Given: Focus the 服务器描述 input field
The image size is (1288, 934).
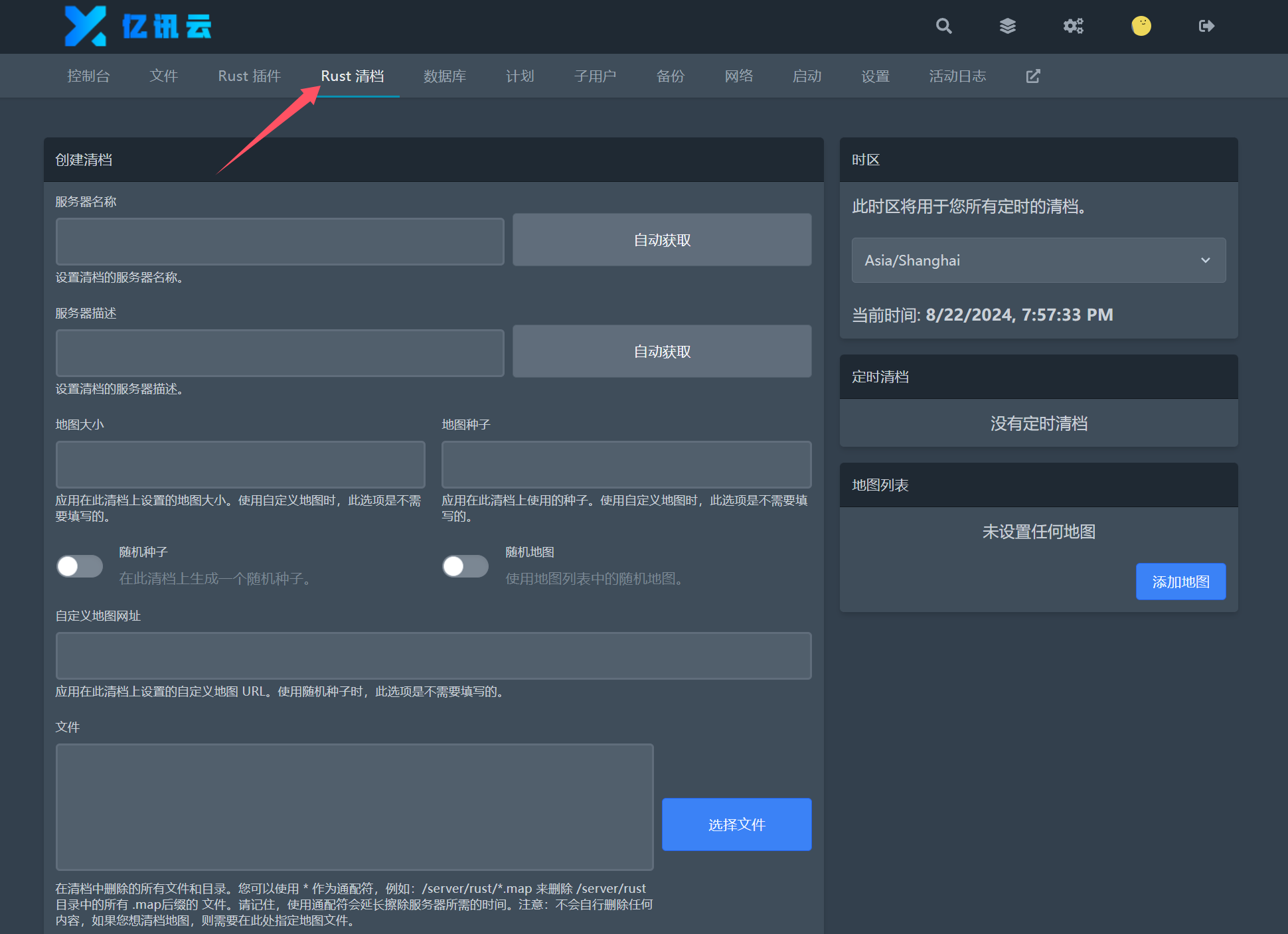Looking at the screenshot, I should (x=280, y=352).
